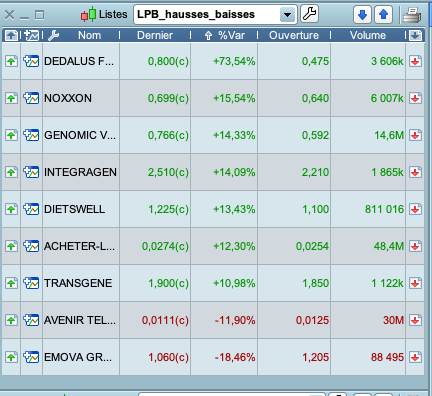The image size is (432, 396).
Task: Click green up arrow for INTEGRAGEN
Action: pos(11,172)
